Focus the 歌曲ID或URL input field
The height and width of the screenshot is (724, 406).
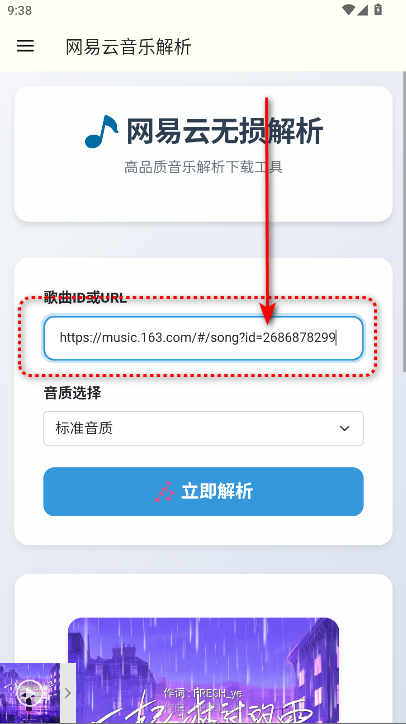click(x=203, y=338)
